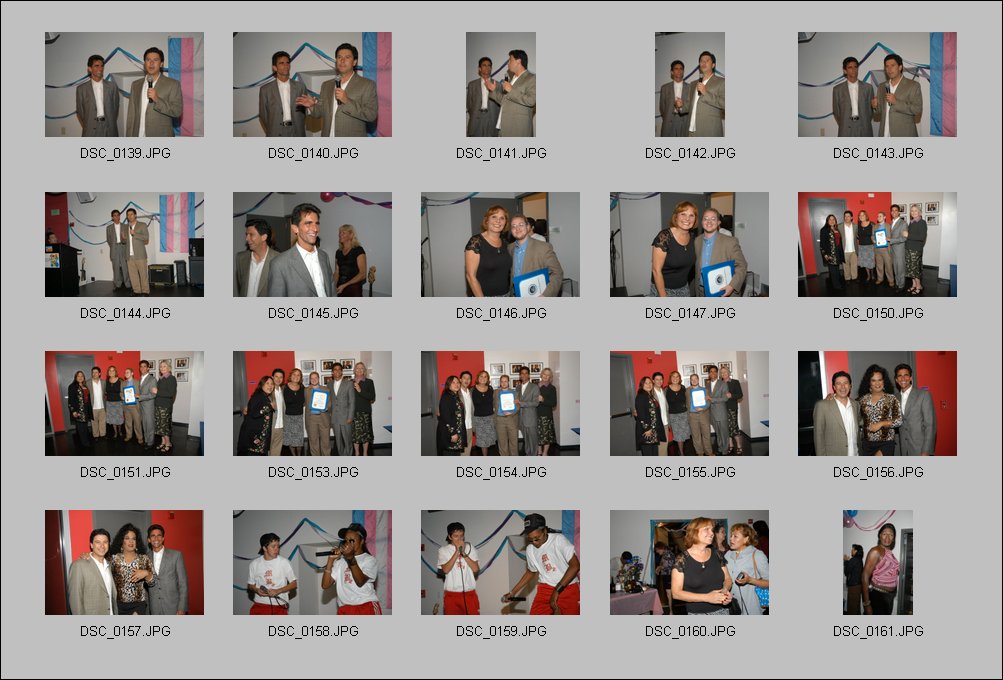Select the label DSC_0147.JPG
The image size is (1003, 680).
click(690, 313)
